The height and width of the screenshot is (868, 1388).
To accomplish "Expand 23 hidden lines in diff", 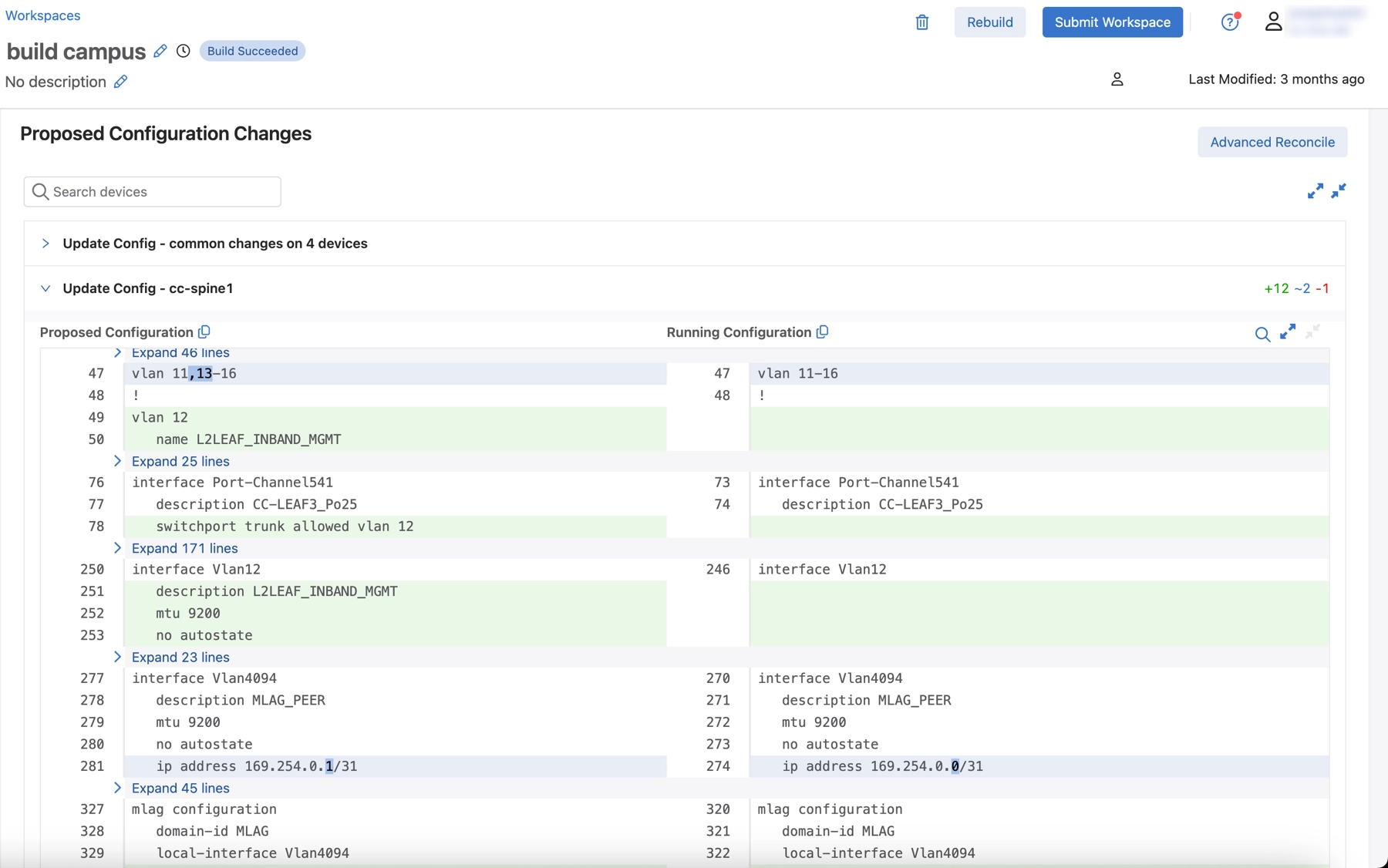I will click(x=180, y=657).
